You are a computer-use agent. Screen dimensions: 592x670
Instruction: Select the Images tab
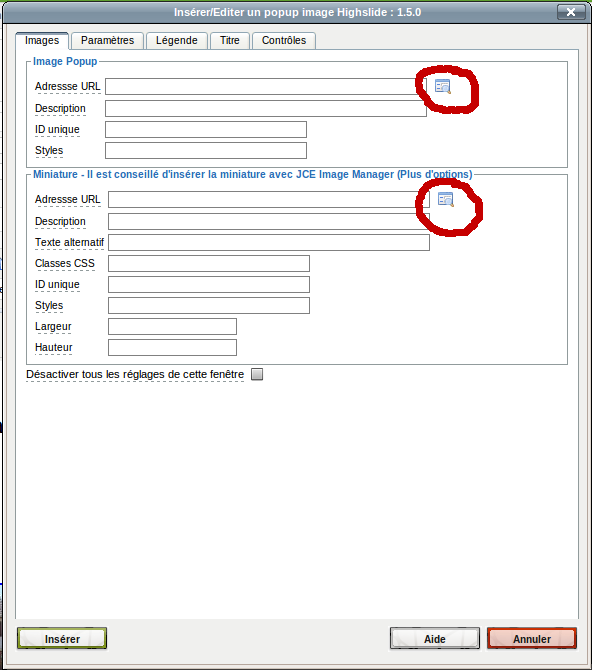click(x=42, y=41)
